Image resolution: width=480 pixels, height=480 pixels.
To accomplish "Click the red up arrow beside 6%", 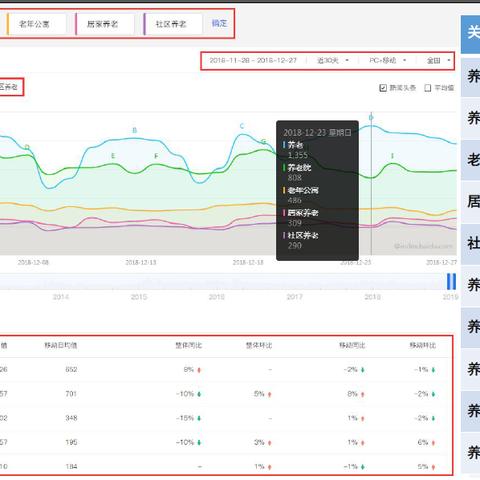I will coord(433,443).
